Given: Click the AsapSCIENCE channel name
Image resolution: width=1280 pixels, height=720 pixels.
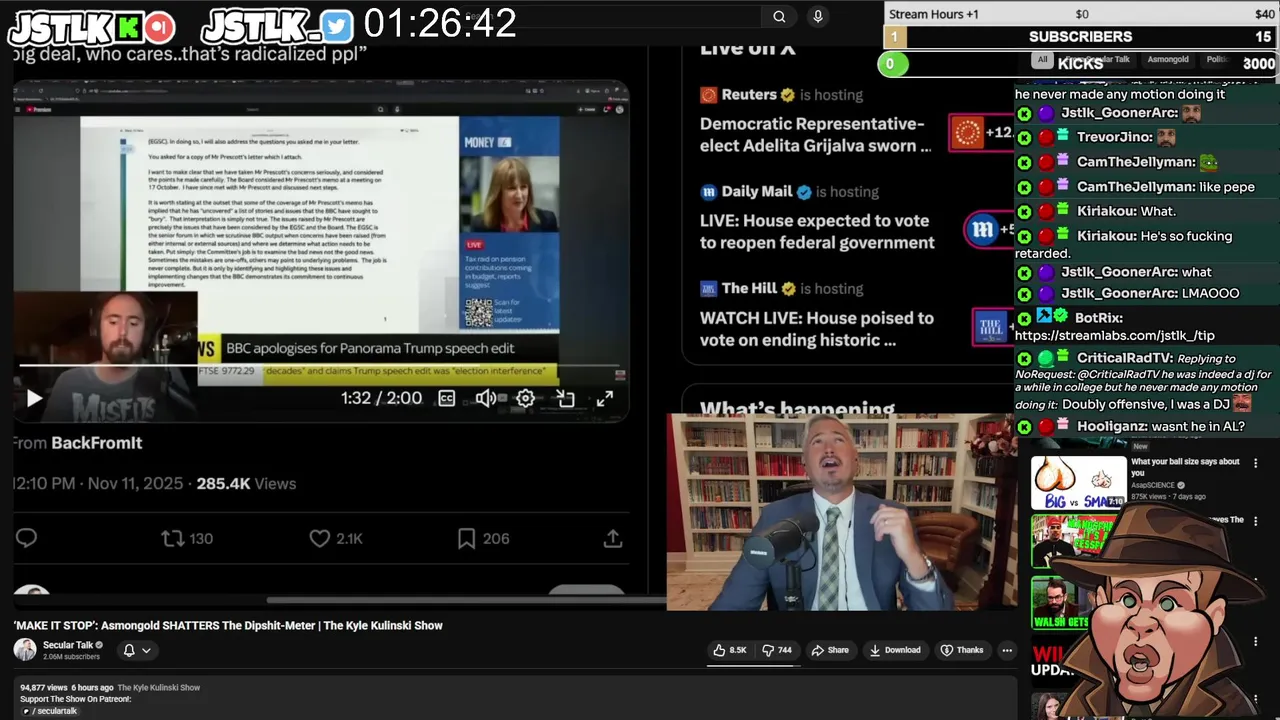Looking at the screenshot, I should click(1152, 485).
